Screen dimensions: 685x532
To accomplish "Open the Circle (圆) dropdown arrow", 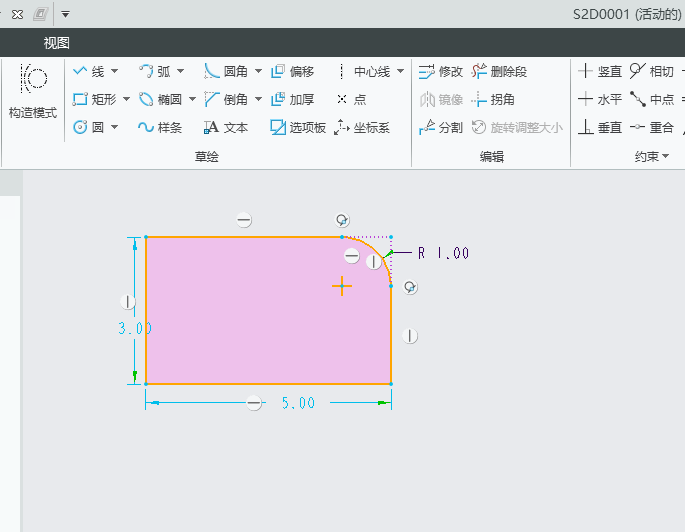I will 114,128.
